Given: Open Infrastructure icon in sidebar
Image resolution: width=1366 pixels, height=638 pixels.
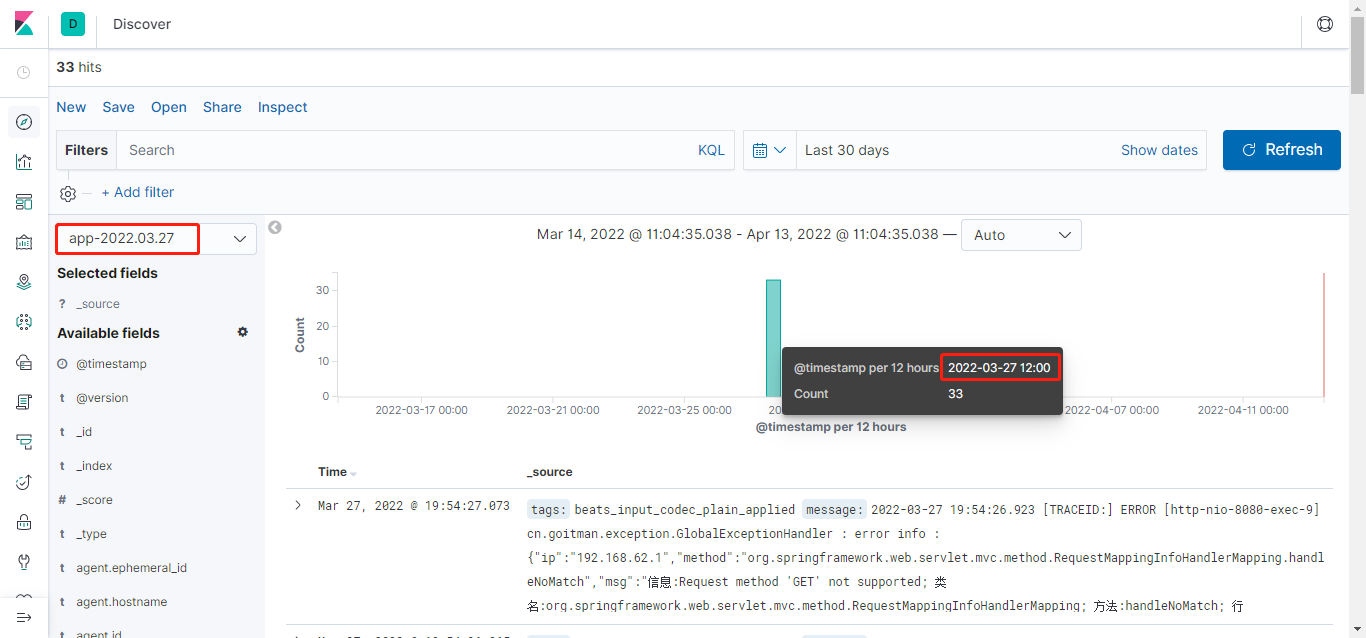Looking at the screenshot, I should pyautogui.click(x=24, y=362).
